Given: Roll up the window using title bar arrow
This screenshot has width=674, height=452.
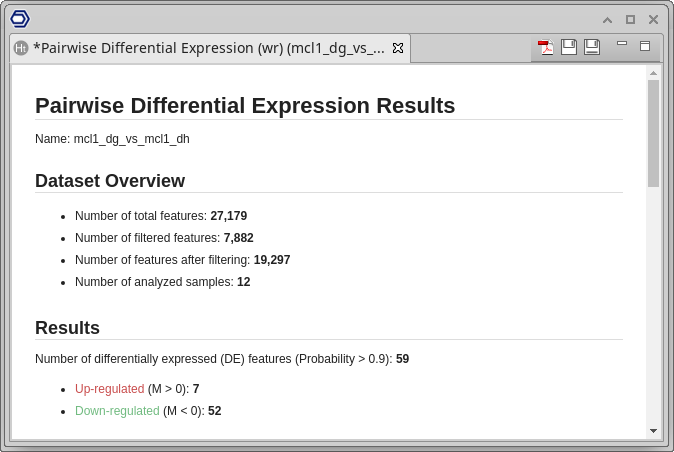Looking at the screenshot, I should 607,19.
